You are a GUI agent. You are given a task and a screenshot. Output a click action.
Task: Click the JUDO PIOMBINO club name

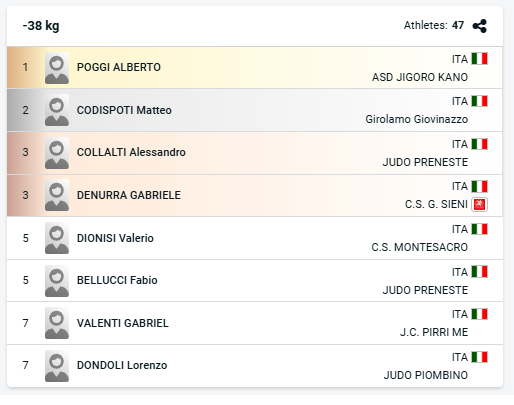point(426,375)
